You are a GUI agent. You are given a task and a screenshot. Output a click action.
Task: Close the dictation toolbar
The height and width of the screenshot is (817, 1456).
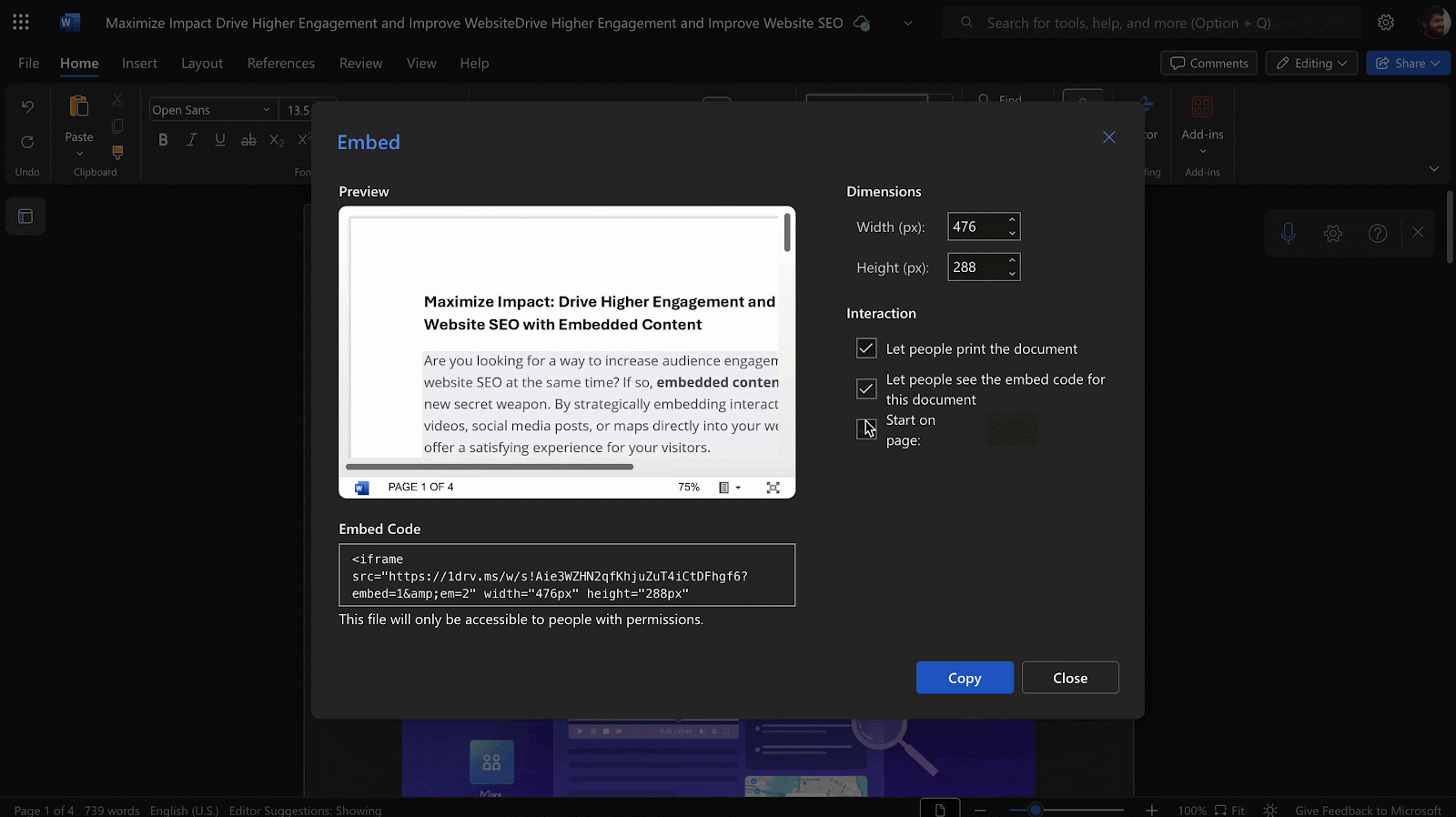coord(1418,233)
